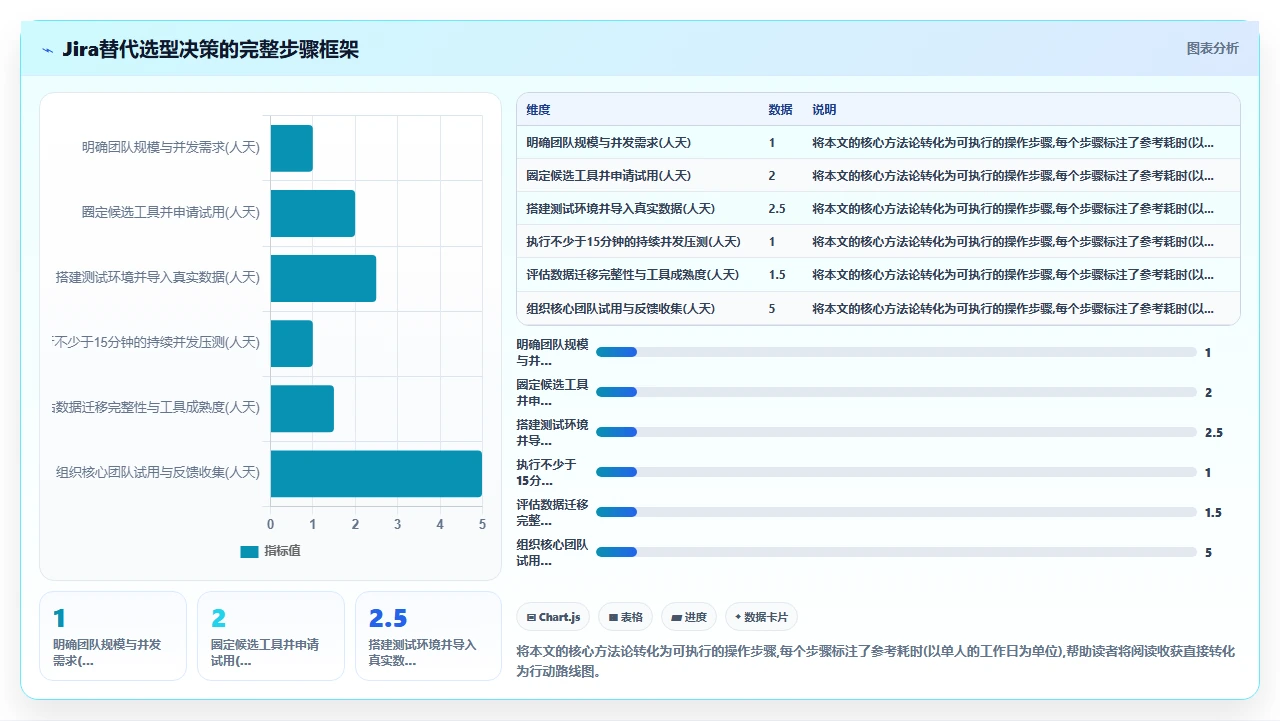Screen dimensions: 1280x721
Task: Click the chart bar for 搭建测试环境并导入真实数据
Action: (323, 278)
